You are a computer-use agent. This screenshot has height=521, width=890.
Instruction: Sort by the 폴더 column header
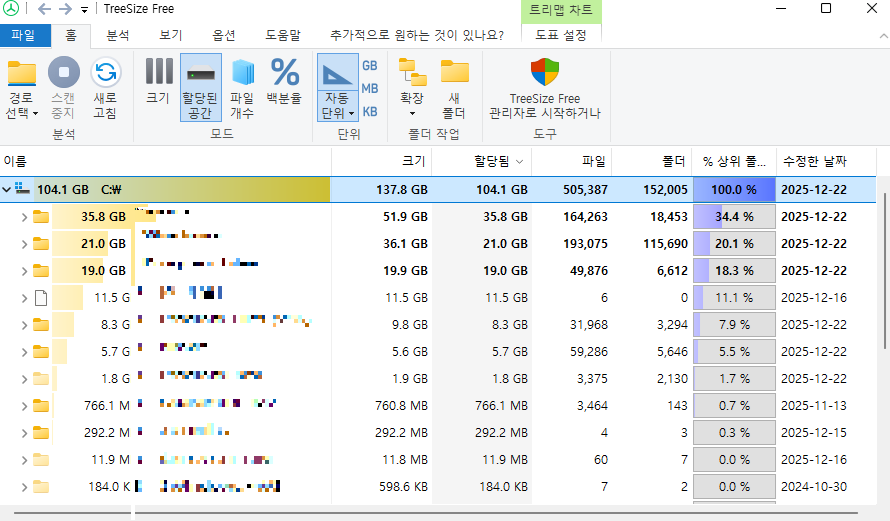click(x=652, y=161)
